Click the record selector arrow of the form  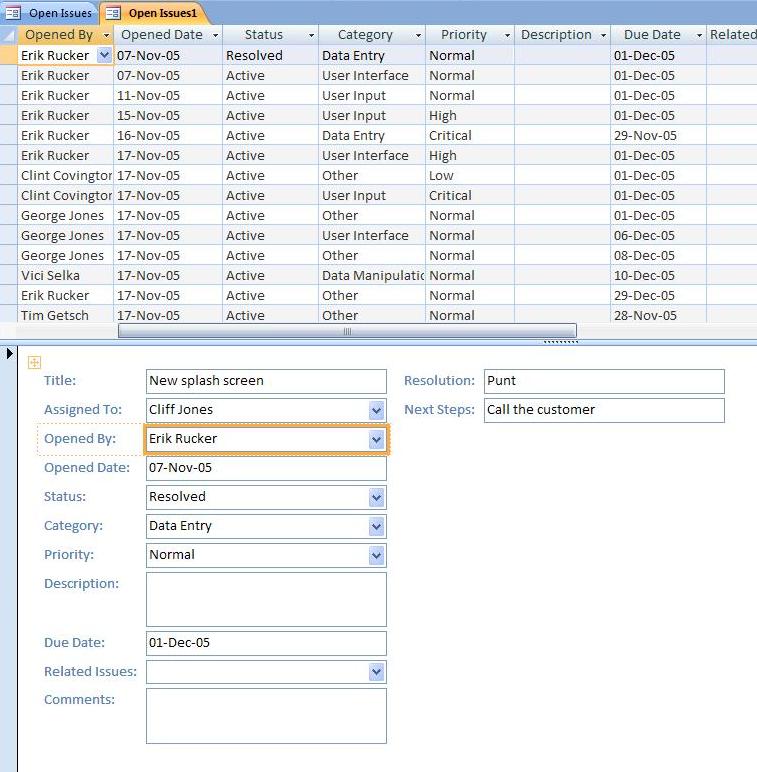pyautogui.click(x=9, y=353)
